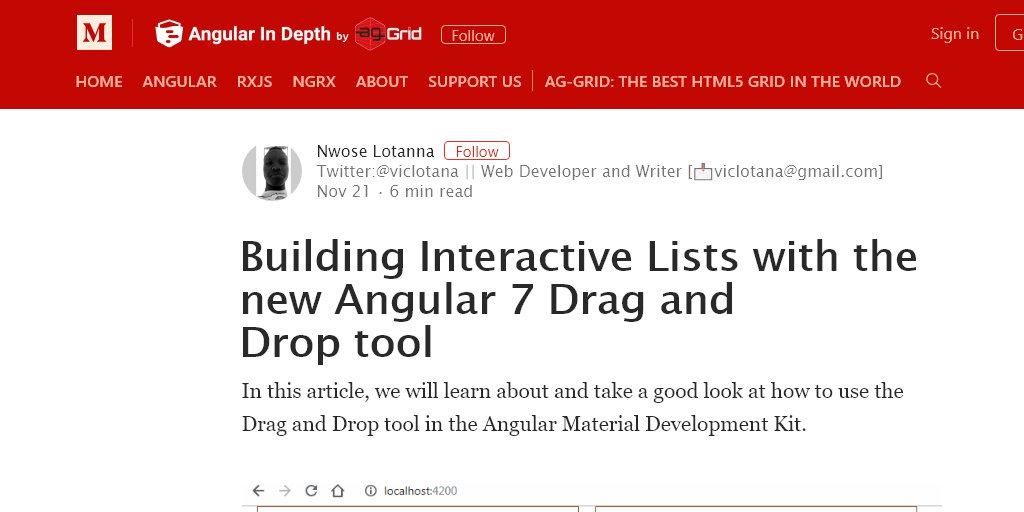
Task: Click the author bio with Twitter:@viclotana
Action: point(600,172)
